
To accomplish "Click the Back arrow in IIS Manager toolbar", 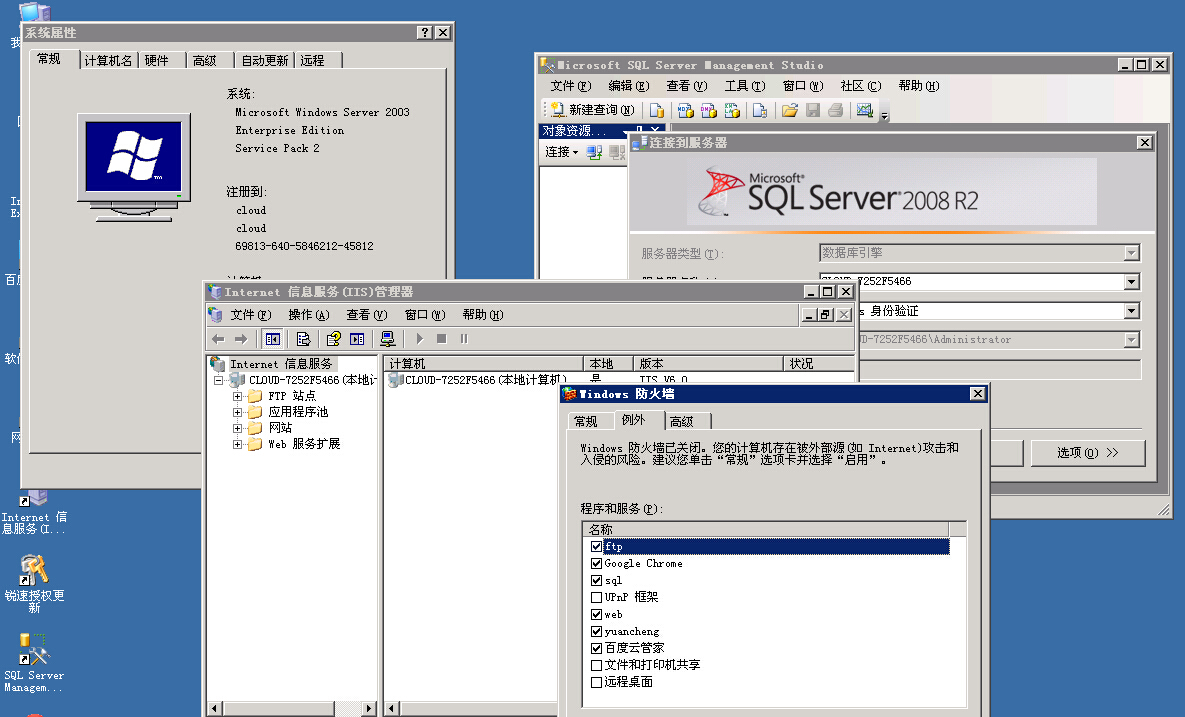I will pyautogui.click(x=218, y=339).
